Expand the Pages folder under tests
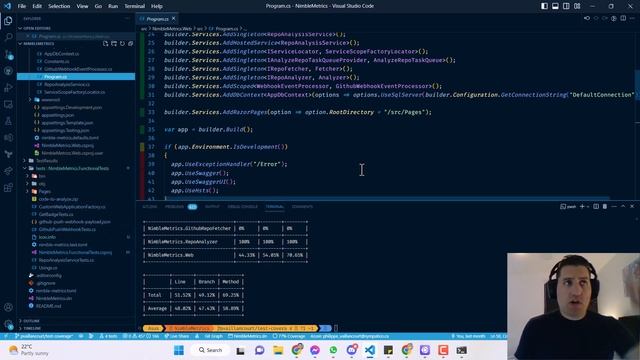The image size is (640, 360). coord(44,191)
